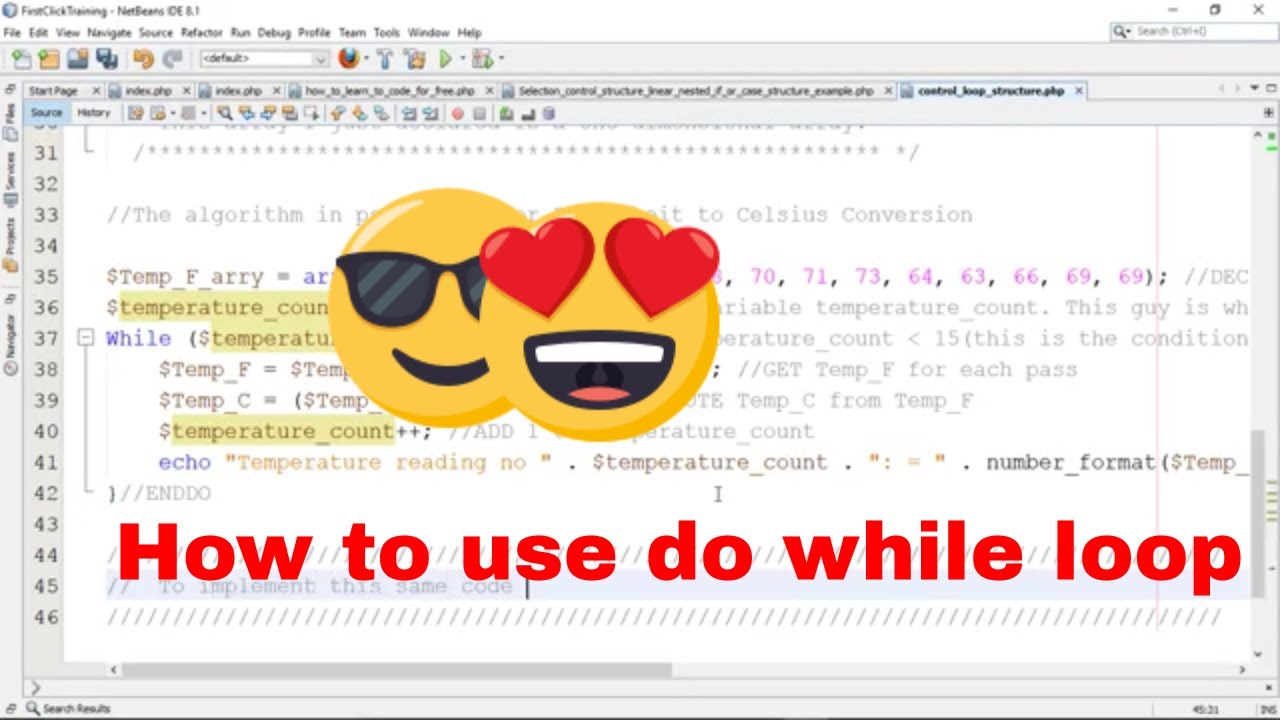Expand the Debug Project dropdown arrow
This screenshot has height=720, width=1280.
point(500,59)
